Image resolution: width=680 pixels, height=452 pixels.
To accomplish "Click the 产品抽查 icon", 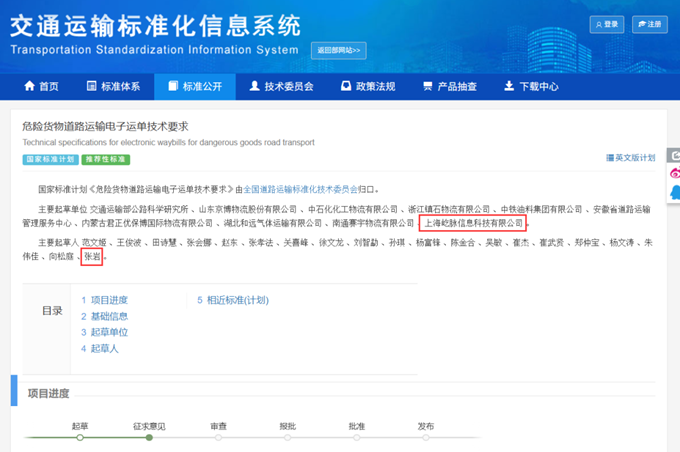I will [x=428, y=86].
